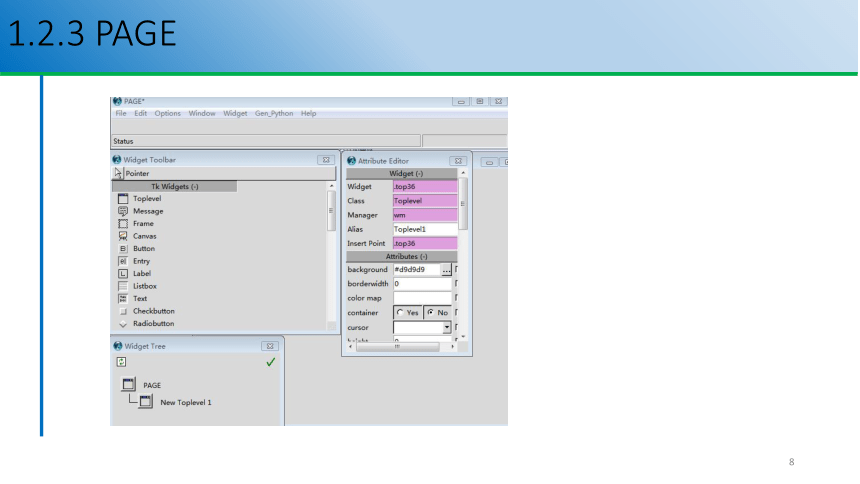
Task: Pick the Entry widget icon
Action: (123, 261)
